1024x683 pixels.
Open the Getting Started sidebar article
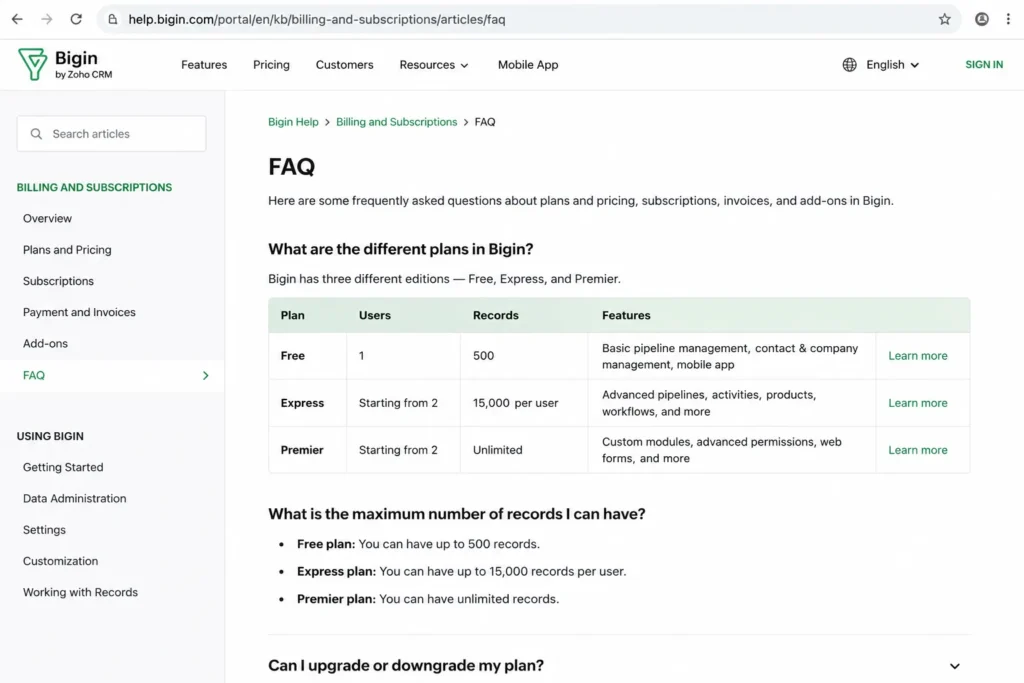tap(63, 468)
